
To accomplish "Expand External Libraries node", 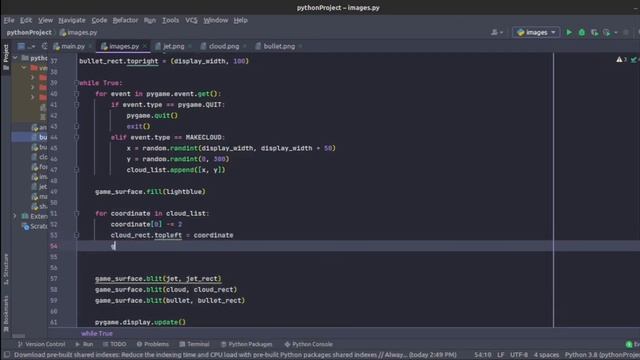I will pyautogui.click(x=16, y=216).
